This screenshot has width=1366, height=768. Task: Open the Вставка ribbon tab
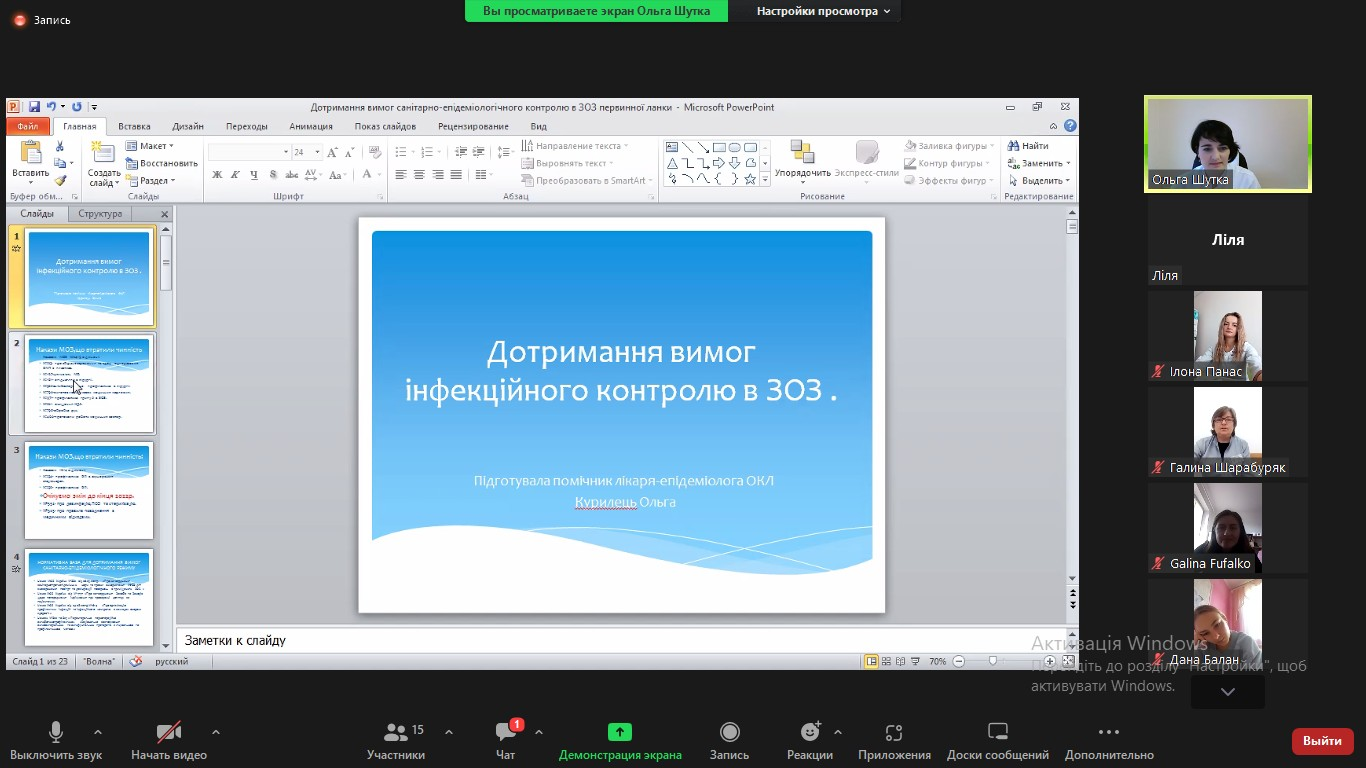[134, 127]
